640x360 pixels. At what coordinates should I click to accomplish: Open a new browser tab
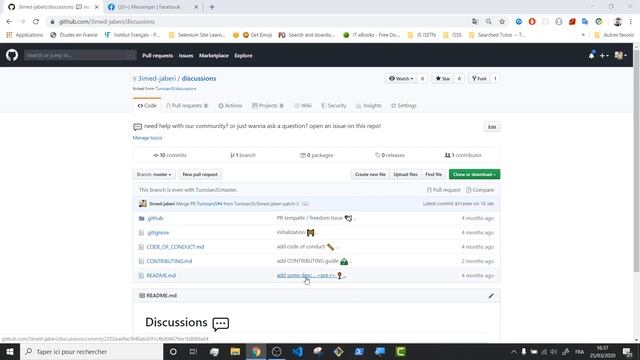pyautogui.click(x=212, y=7)
